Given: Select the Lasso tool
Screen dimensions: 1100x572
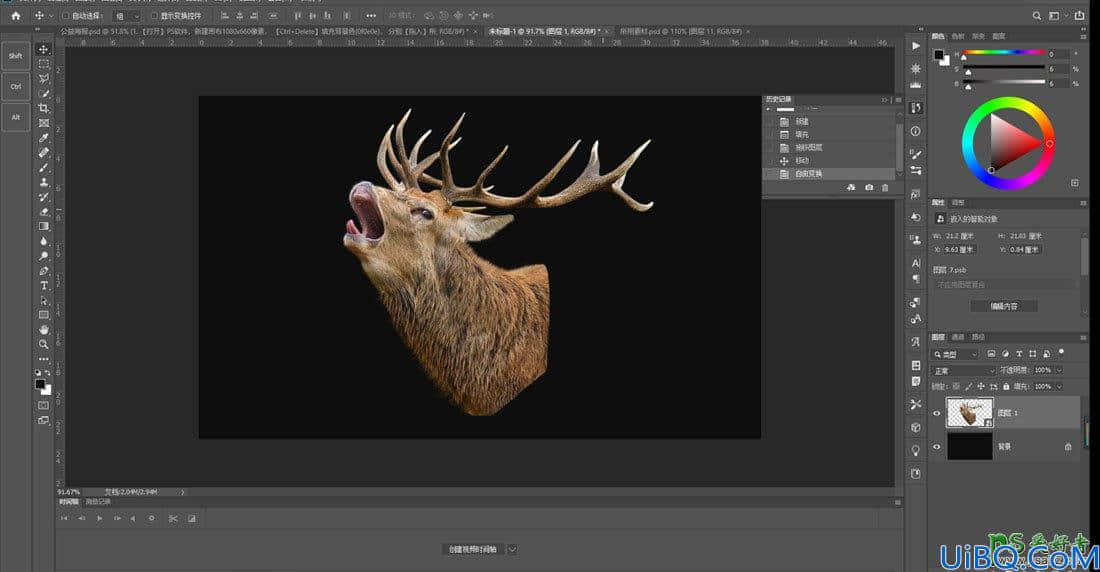Looking at the screenshot, I should 43,79.
